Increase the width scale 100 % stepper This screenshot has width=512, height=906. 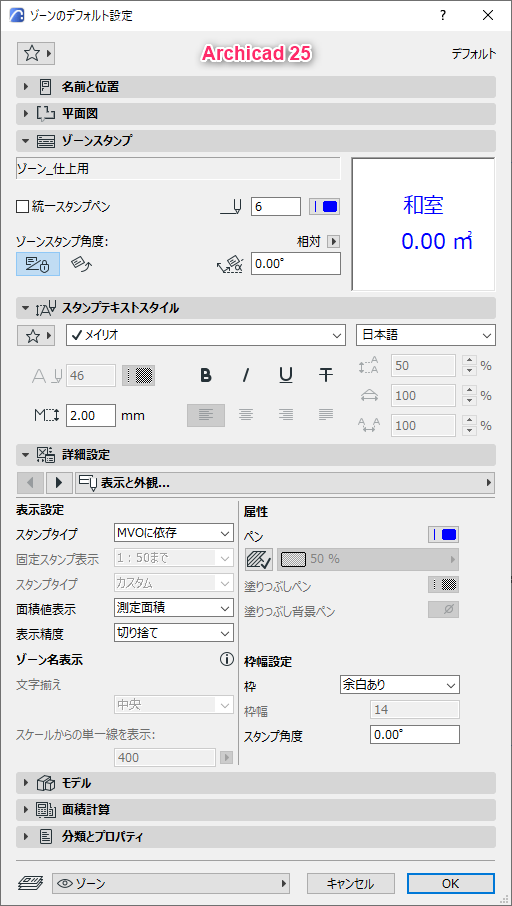[470, 391]
